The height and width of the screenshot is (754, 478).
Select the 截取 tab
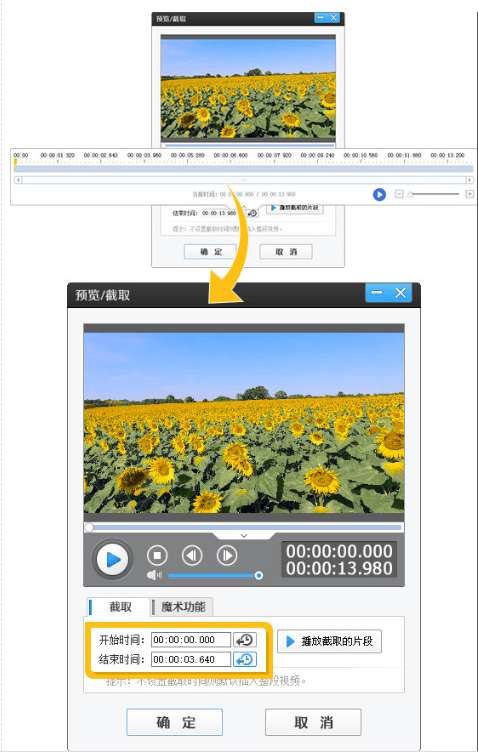pos(119,607)
